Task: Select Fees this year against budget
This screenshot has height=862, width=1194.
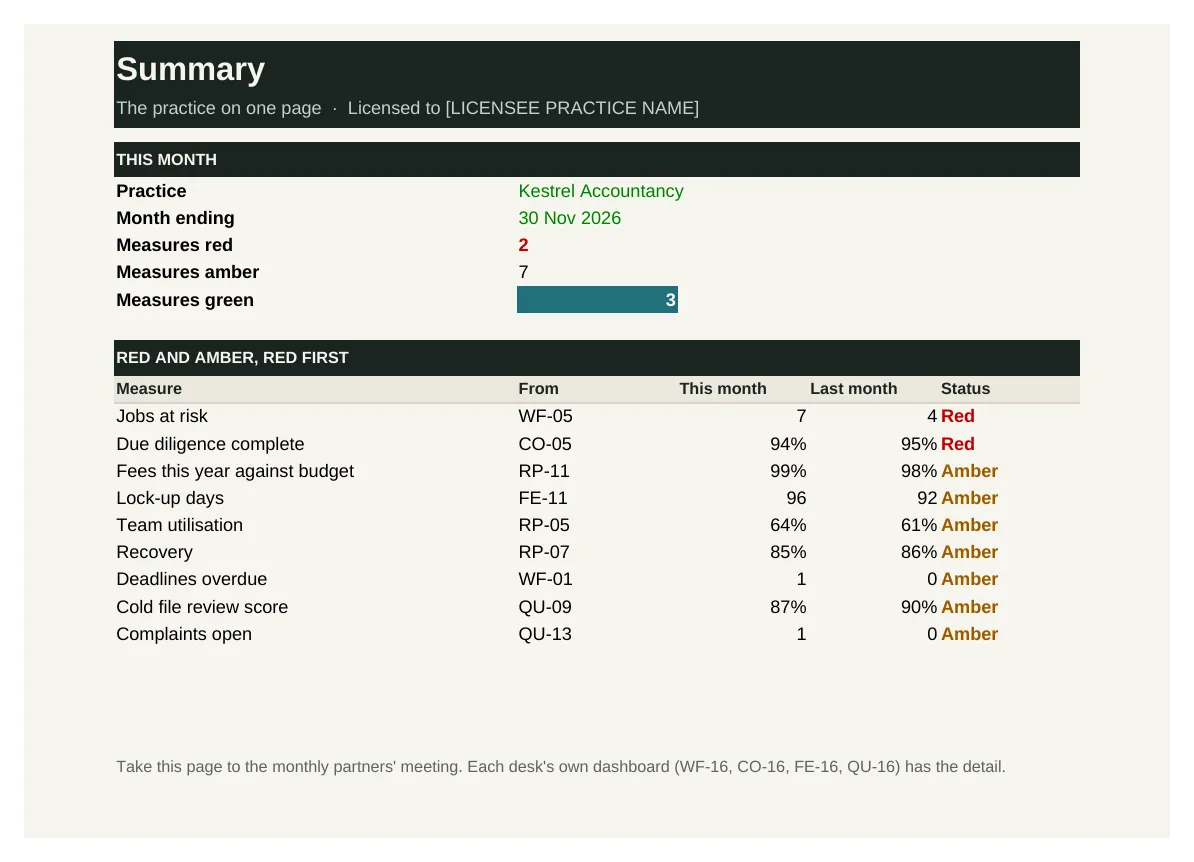Action: (x=235, y=471)
